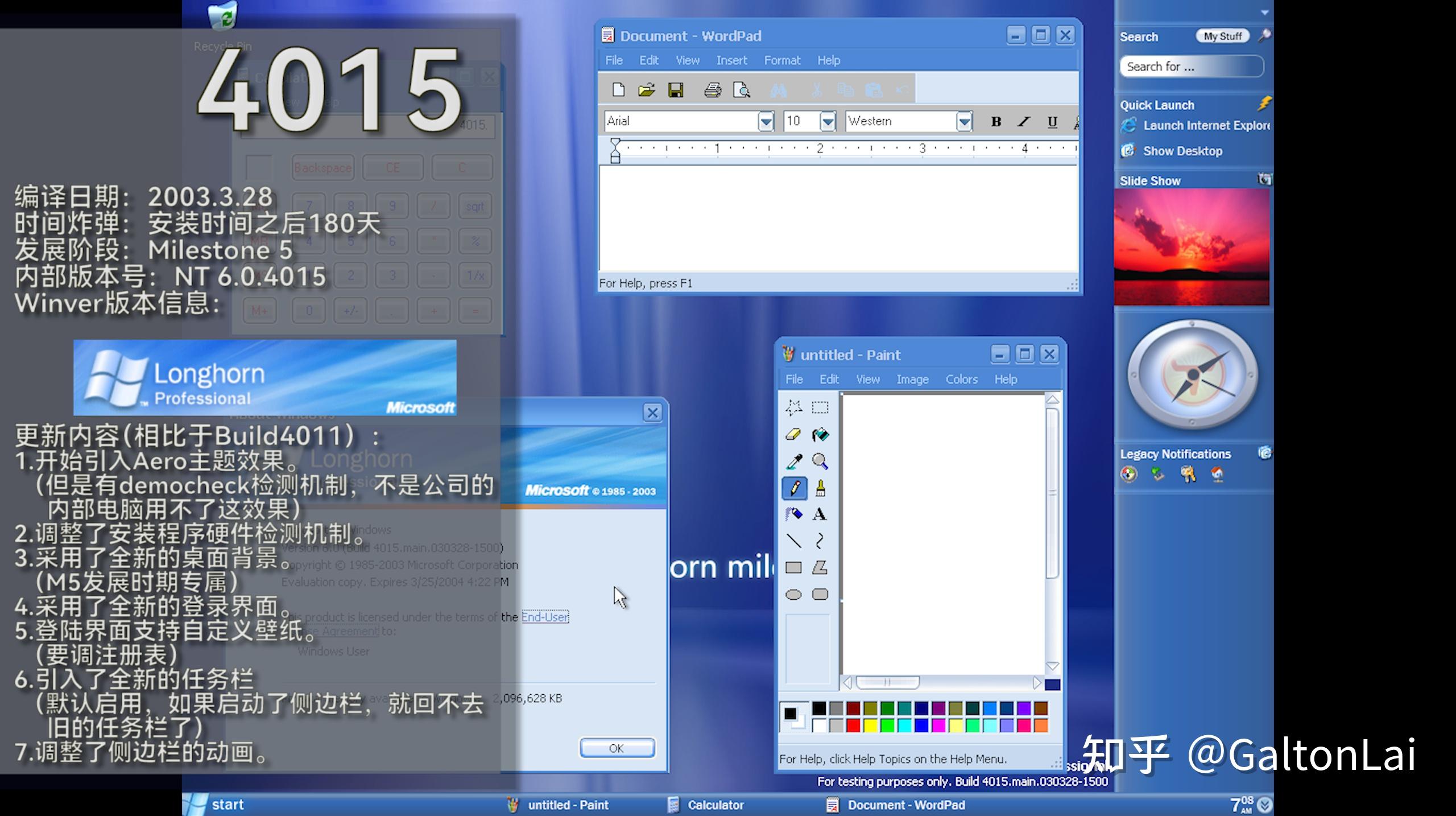Pick the yellow color in Paint palette
1456x816 pixels.
click(x=870, y=726)
